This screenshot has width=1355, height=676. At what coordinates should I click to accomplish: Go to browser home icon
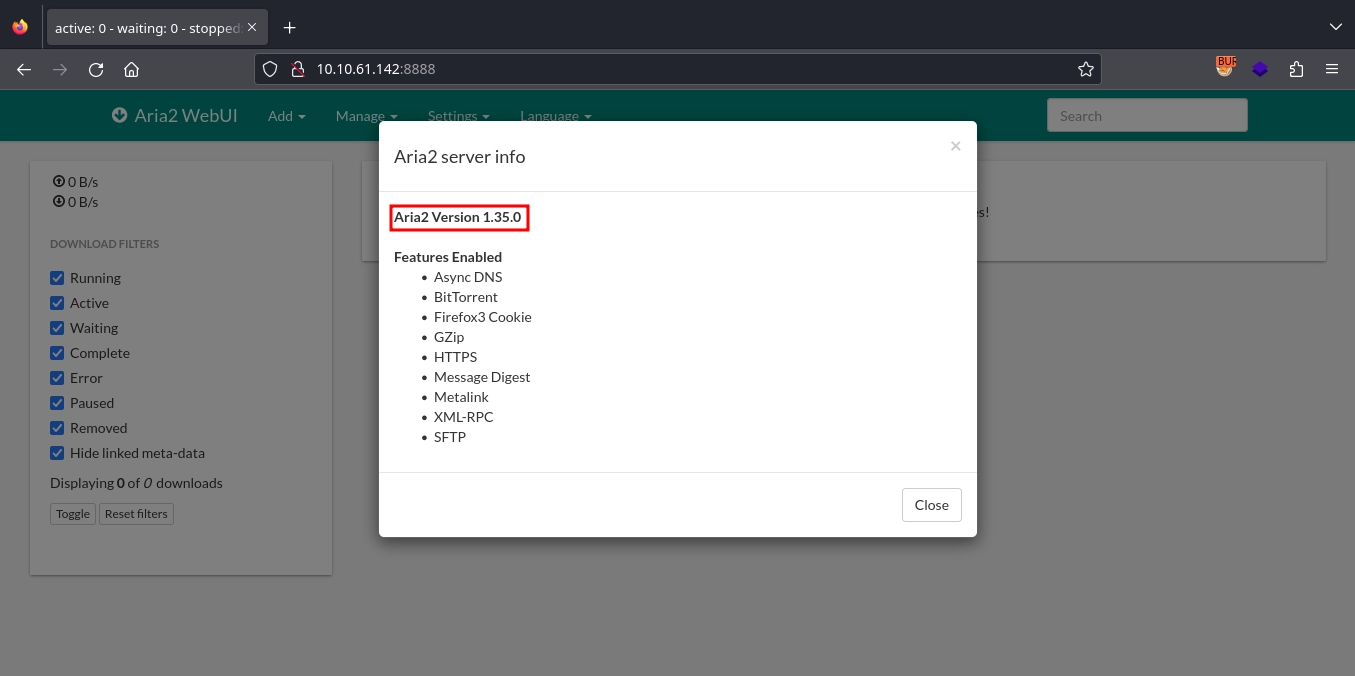131,70
